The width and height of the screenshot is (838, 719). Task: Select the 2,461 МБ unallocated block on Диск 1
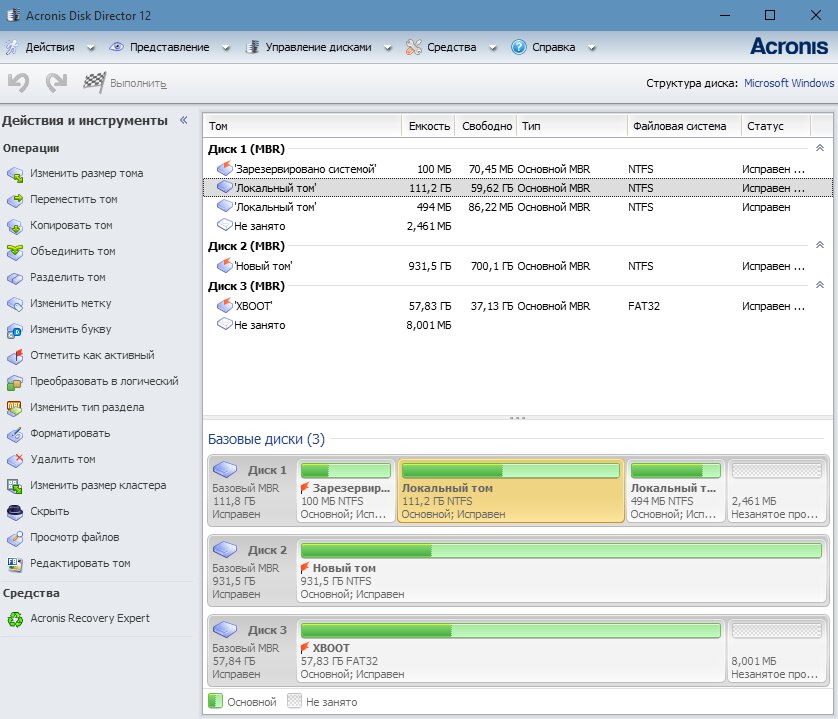click(x=776, y=491)
